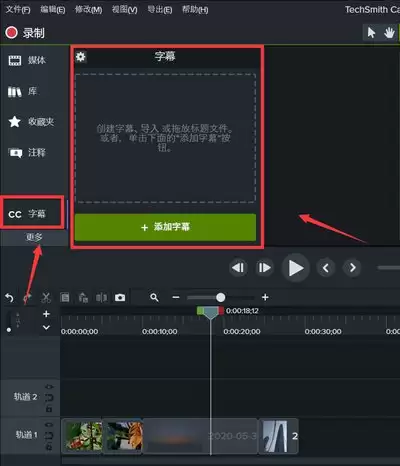Image resolution: width=400 pixels, height=466 pixels.
Task: Select the building clip labeled 2
Action: click(x=279, y=435)
